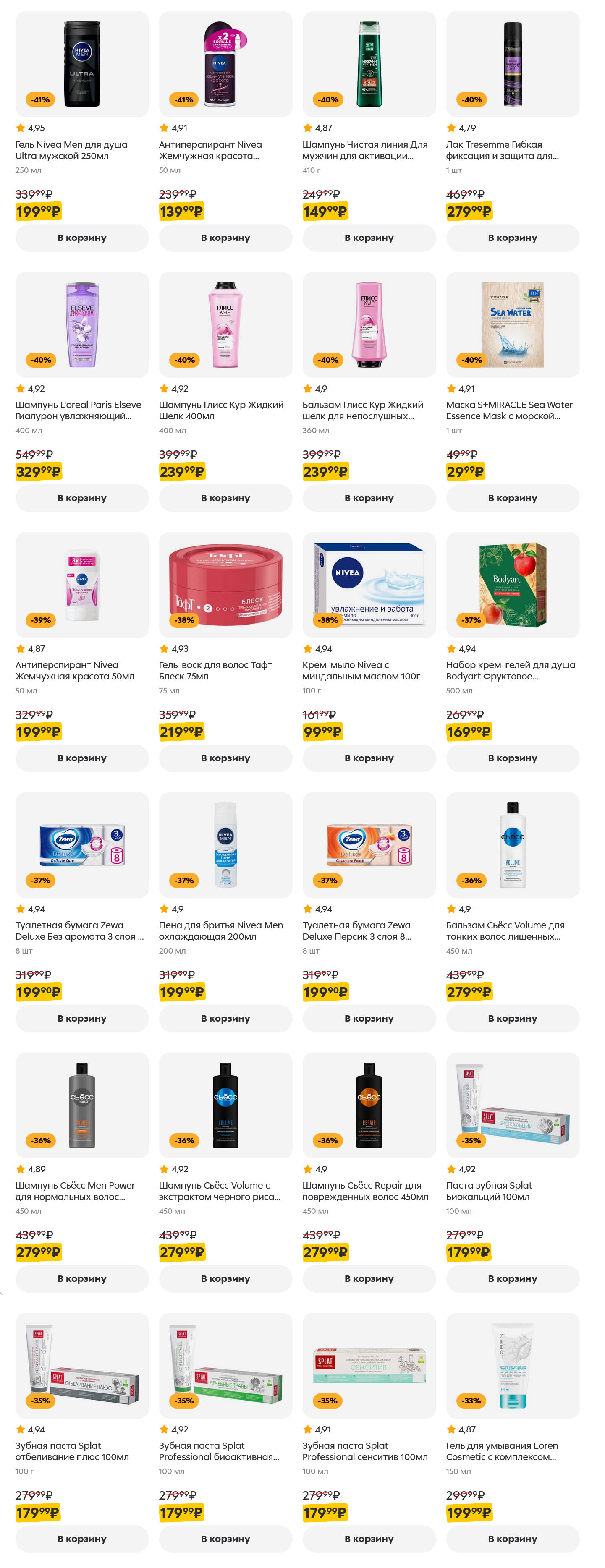Click the -35% badge on Splat отбеливание плюс
The width and height of the screenshot is (605, 1568).
[41, 1400]
